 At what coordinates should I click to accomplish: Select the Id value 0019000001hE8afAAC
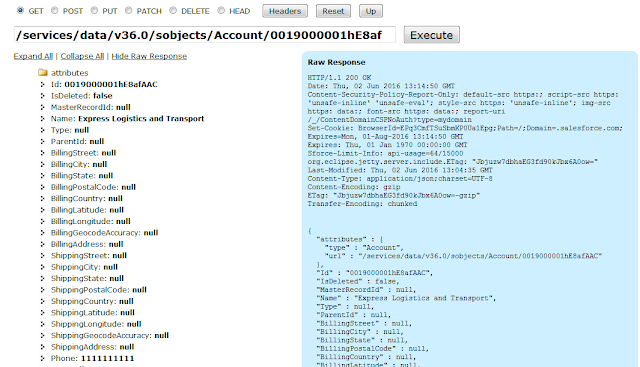point(111,85)
